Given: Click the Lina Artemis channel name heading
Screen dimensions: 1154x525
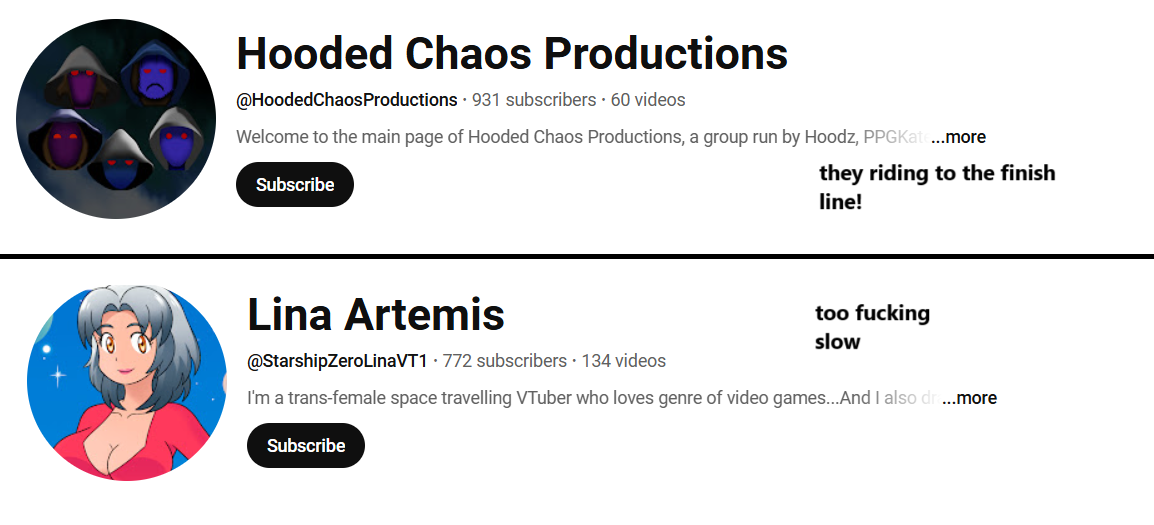Looking at the screenshot, I should tap(376, 315).
